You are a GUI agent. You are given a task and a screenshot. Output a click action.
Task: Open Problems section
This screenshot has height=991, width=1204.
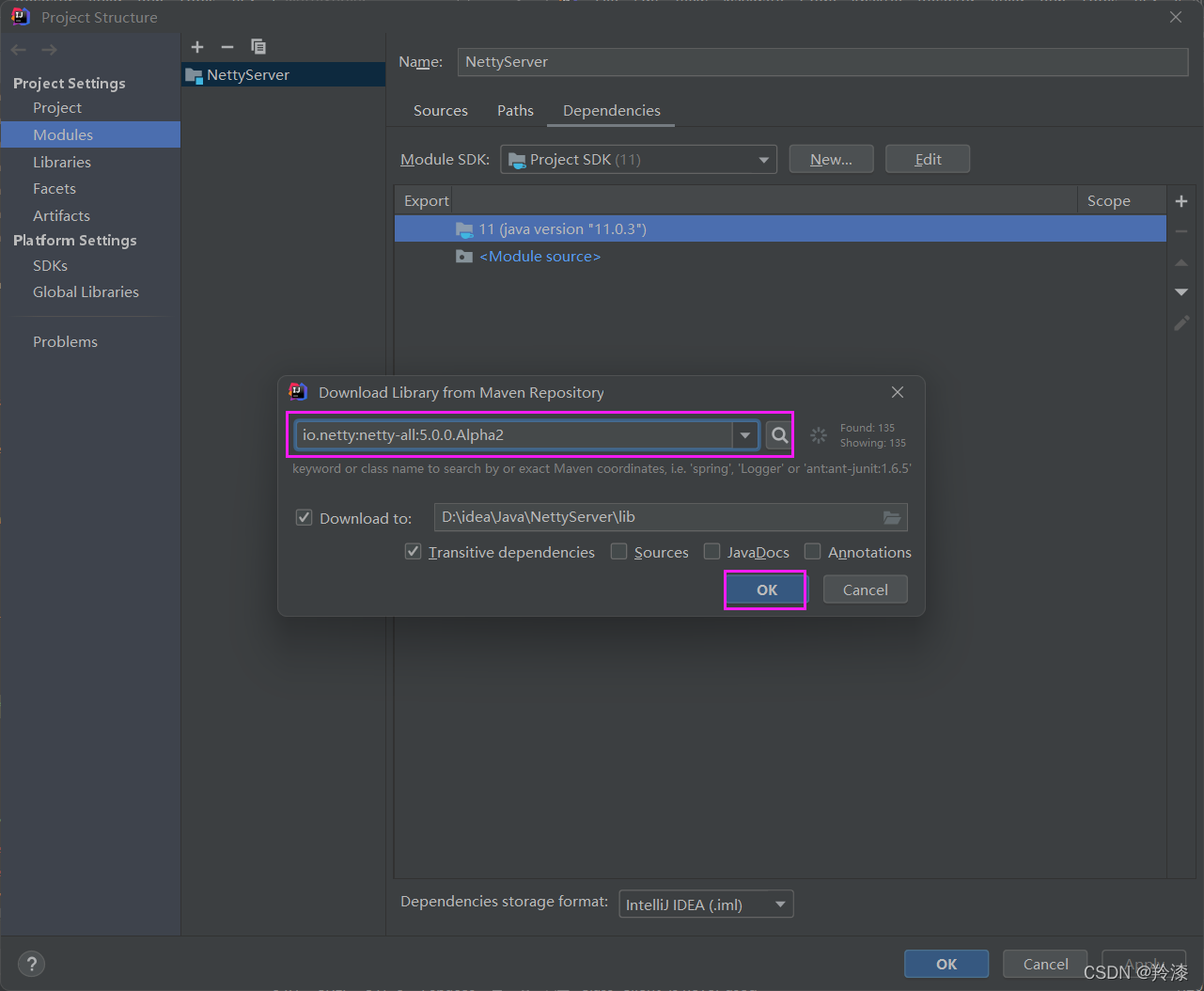(65, 342)
